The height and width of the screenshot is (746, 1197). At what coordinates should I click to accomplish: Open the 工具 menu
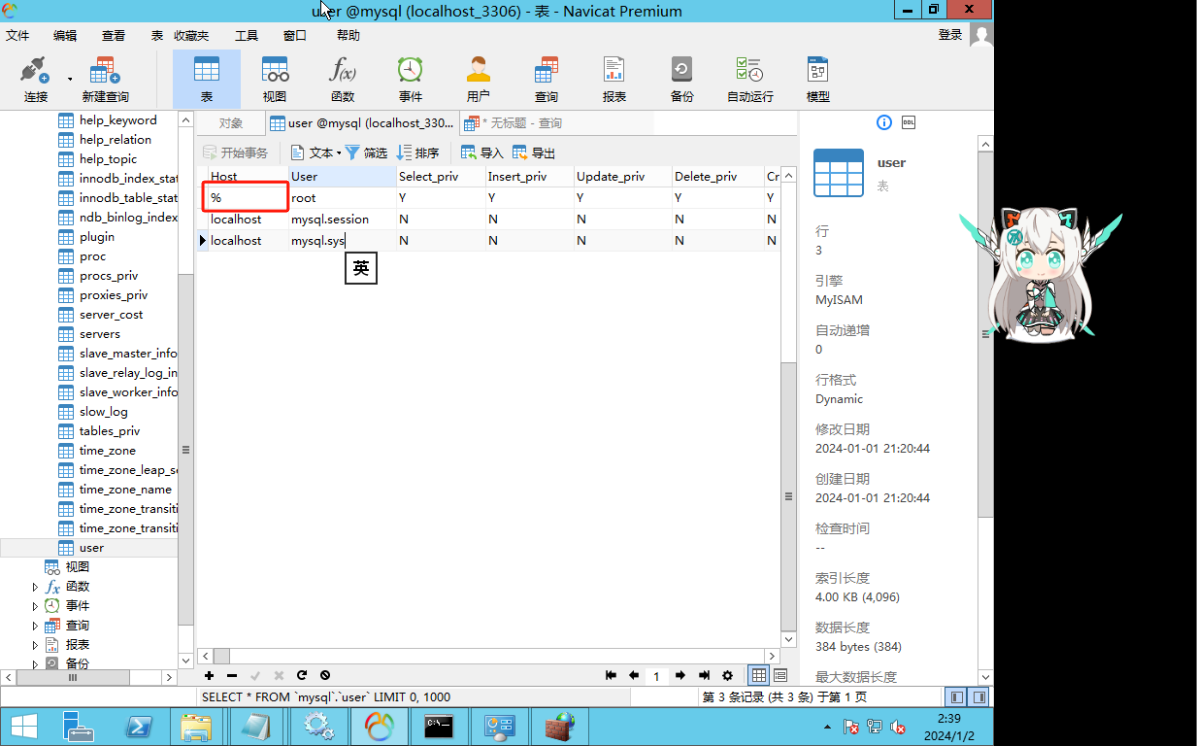coord(246,35)
